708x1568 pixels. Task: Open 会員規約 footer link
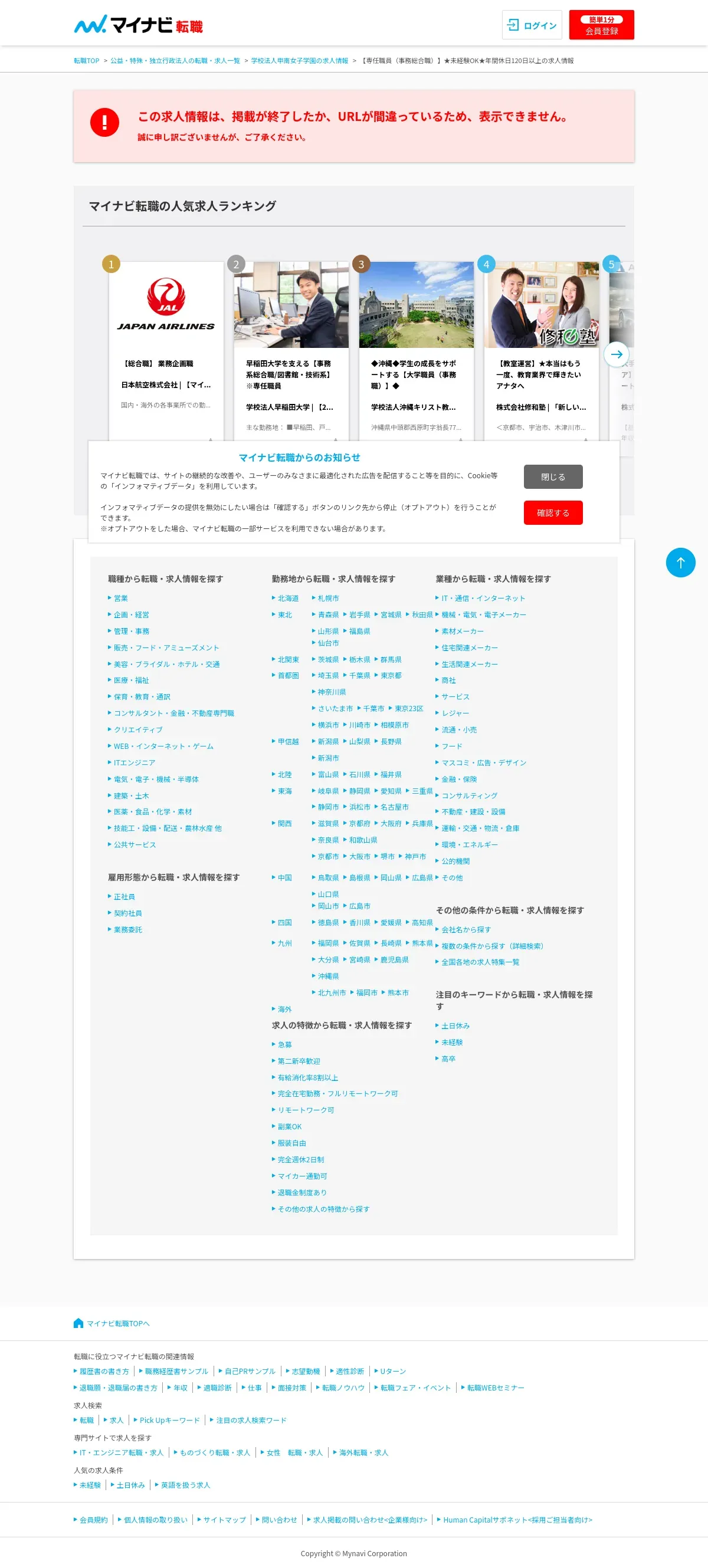coord(94,1520)
